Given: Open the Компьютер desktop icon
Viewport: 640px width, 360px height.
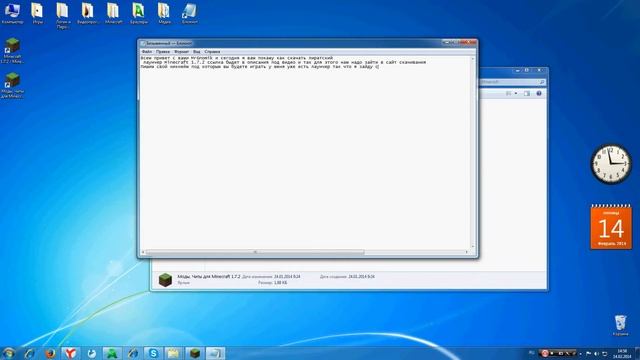Looking at the screenshot, I should (12, 13).
